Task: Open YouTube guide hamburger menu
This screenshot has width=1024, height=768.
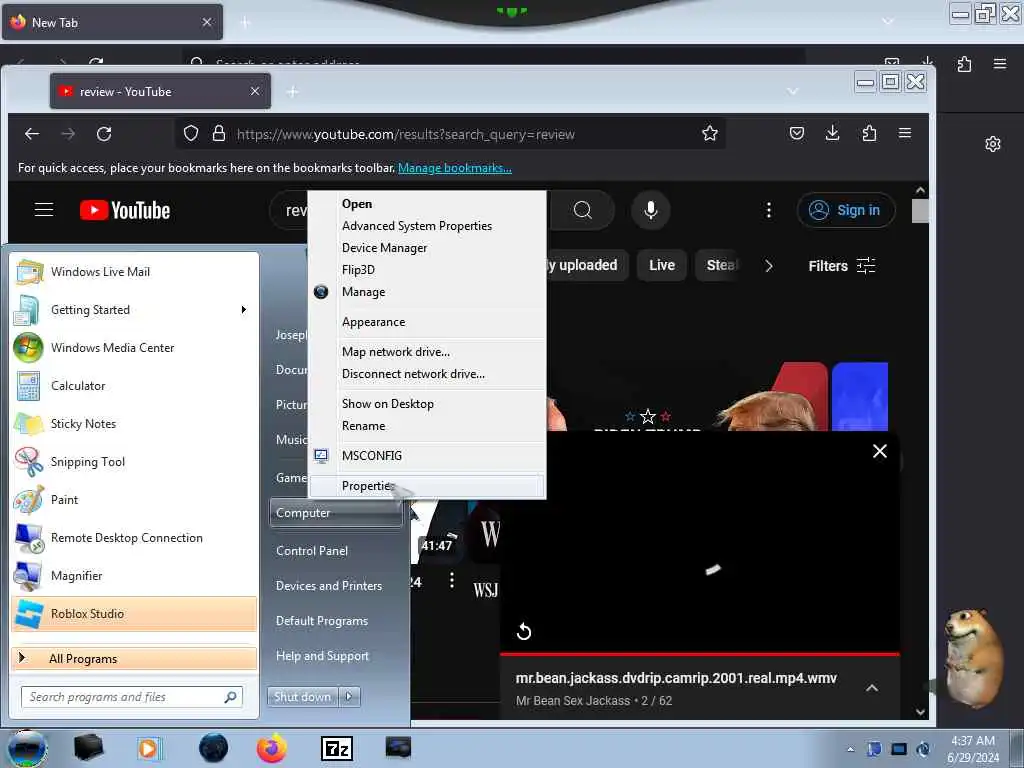Action: tap(44, 210)
